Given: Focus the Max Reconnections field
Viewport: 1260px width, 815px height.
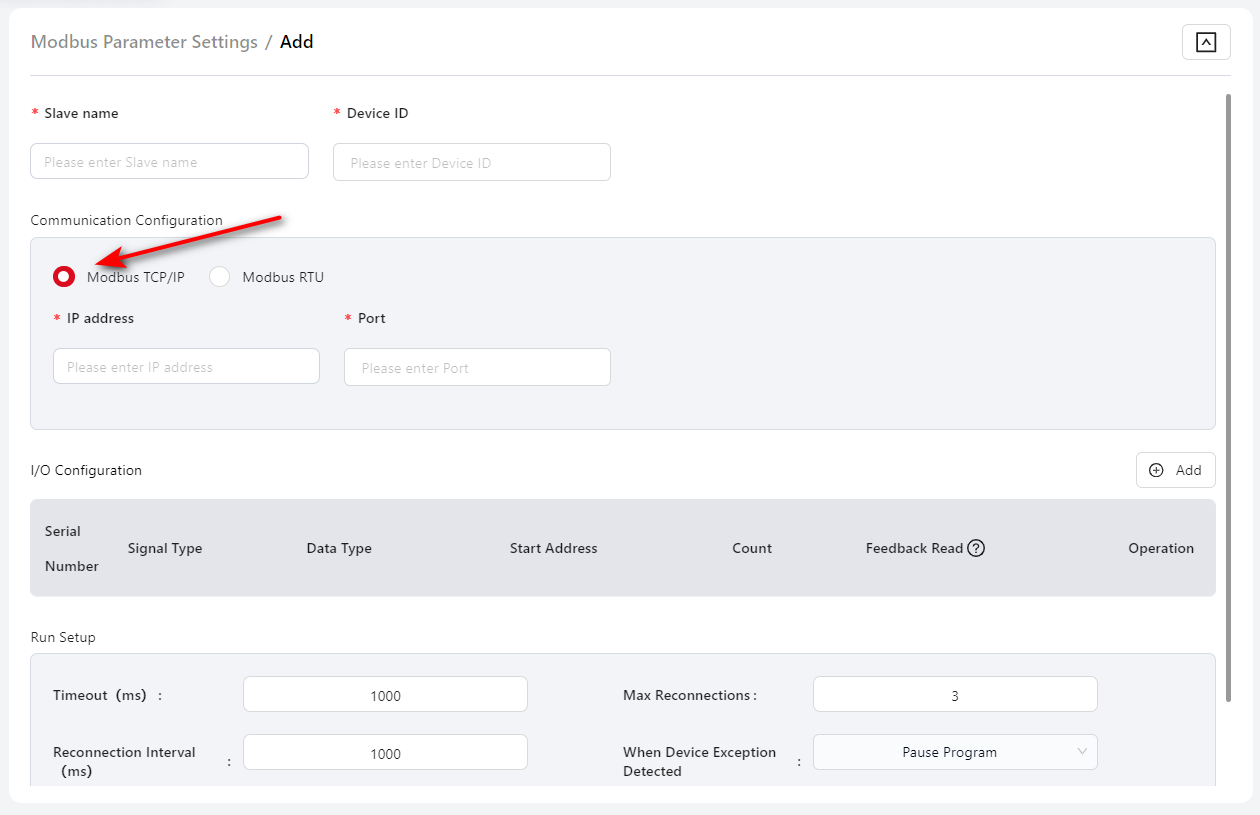Looking at the screenshot, I should [955, 695].
